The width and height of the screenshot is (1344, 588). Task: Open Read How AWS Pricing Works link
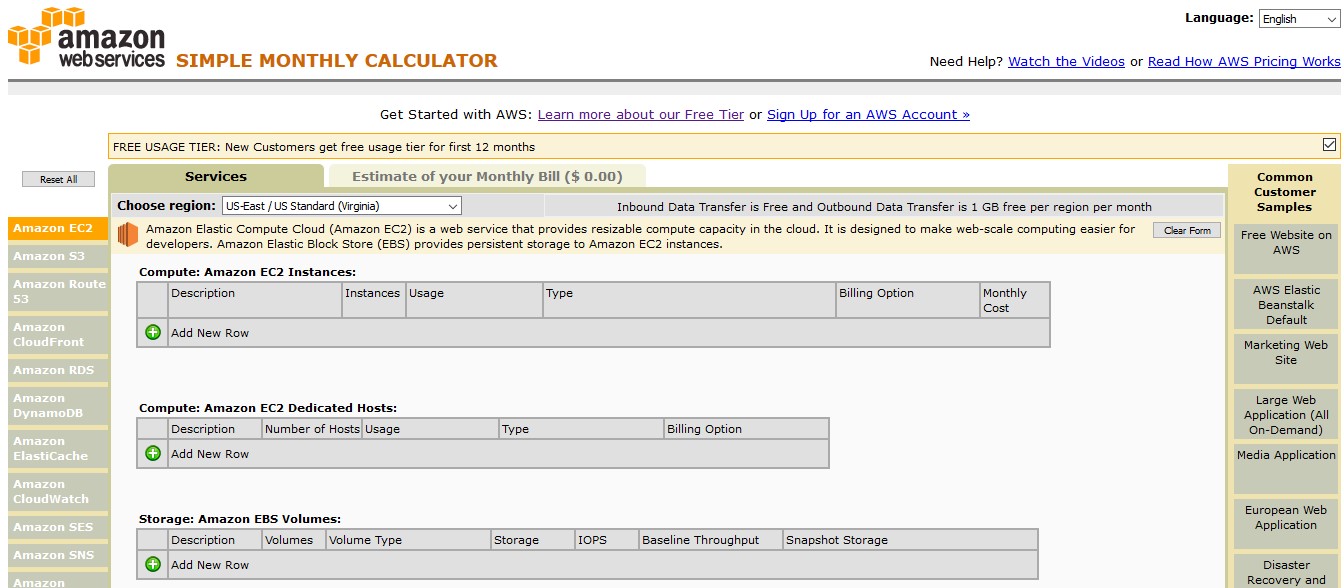point(1244,61)
